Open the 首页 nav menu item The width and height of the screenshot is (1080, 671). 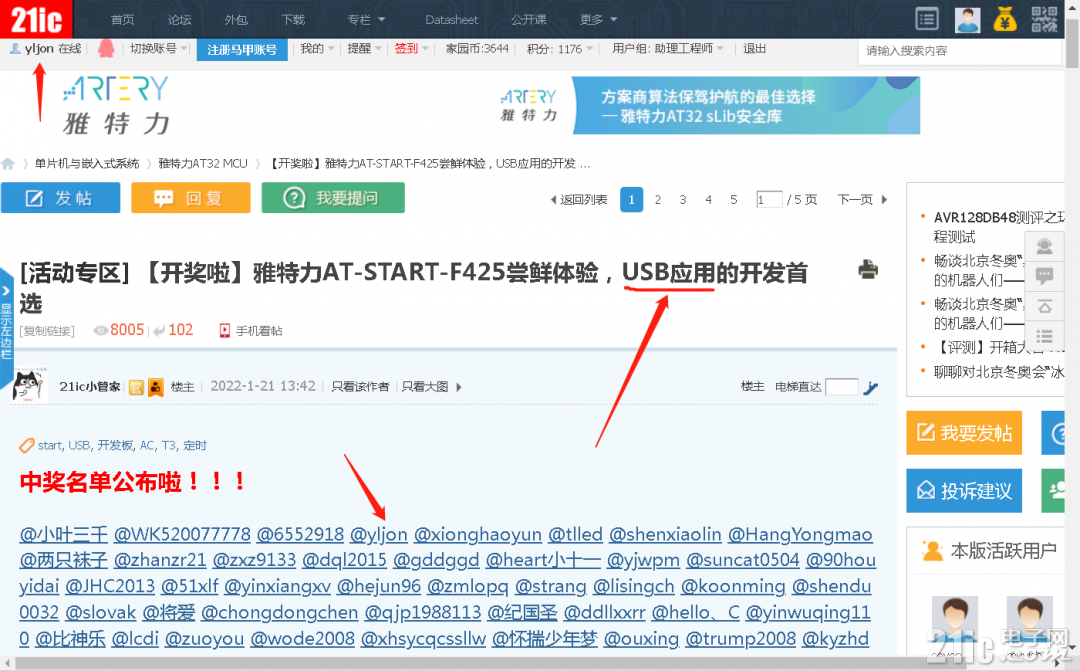point(123,19)
